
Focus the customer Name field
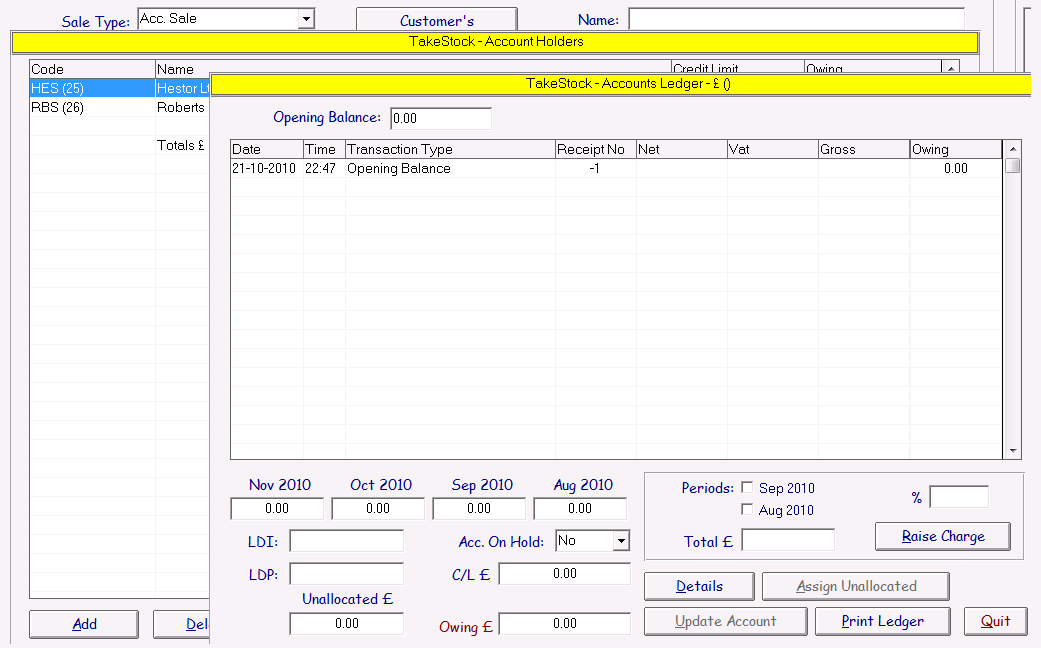pyautogui.click(x=796, y=19)
